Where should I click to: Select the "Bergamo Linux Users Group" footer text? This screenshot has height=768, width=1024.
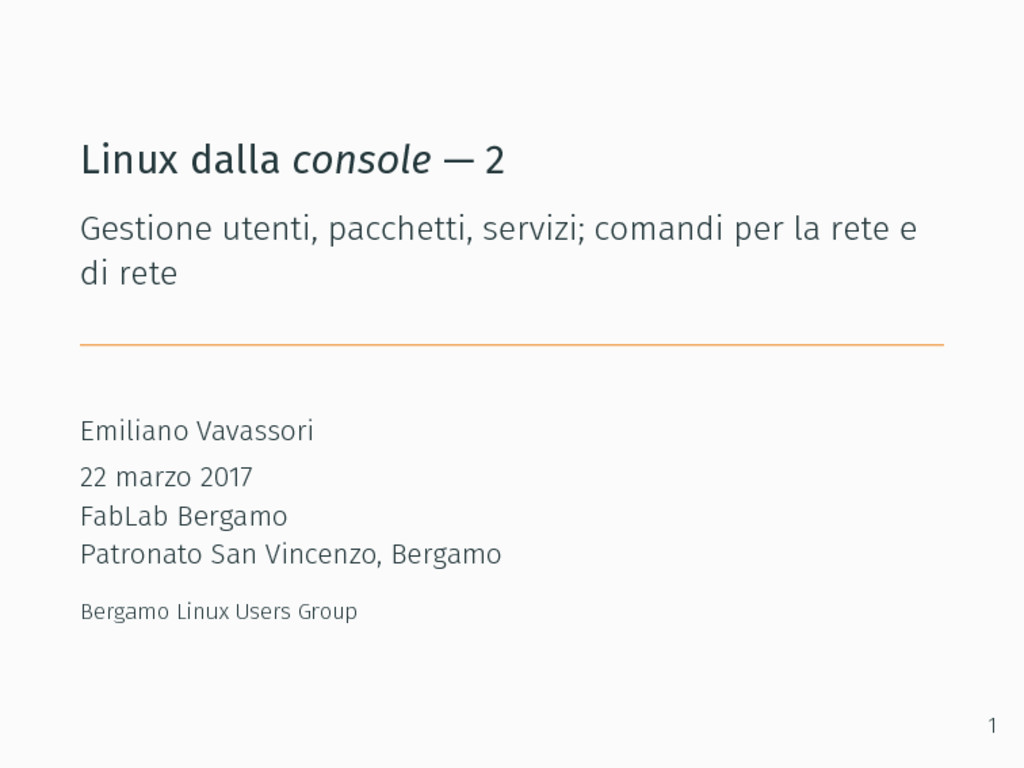point(219,613)
